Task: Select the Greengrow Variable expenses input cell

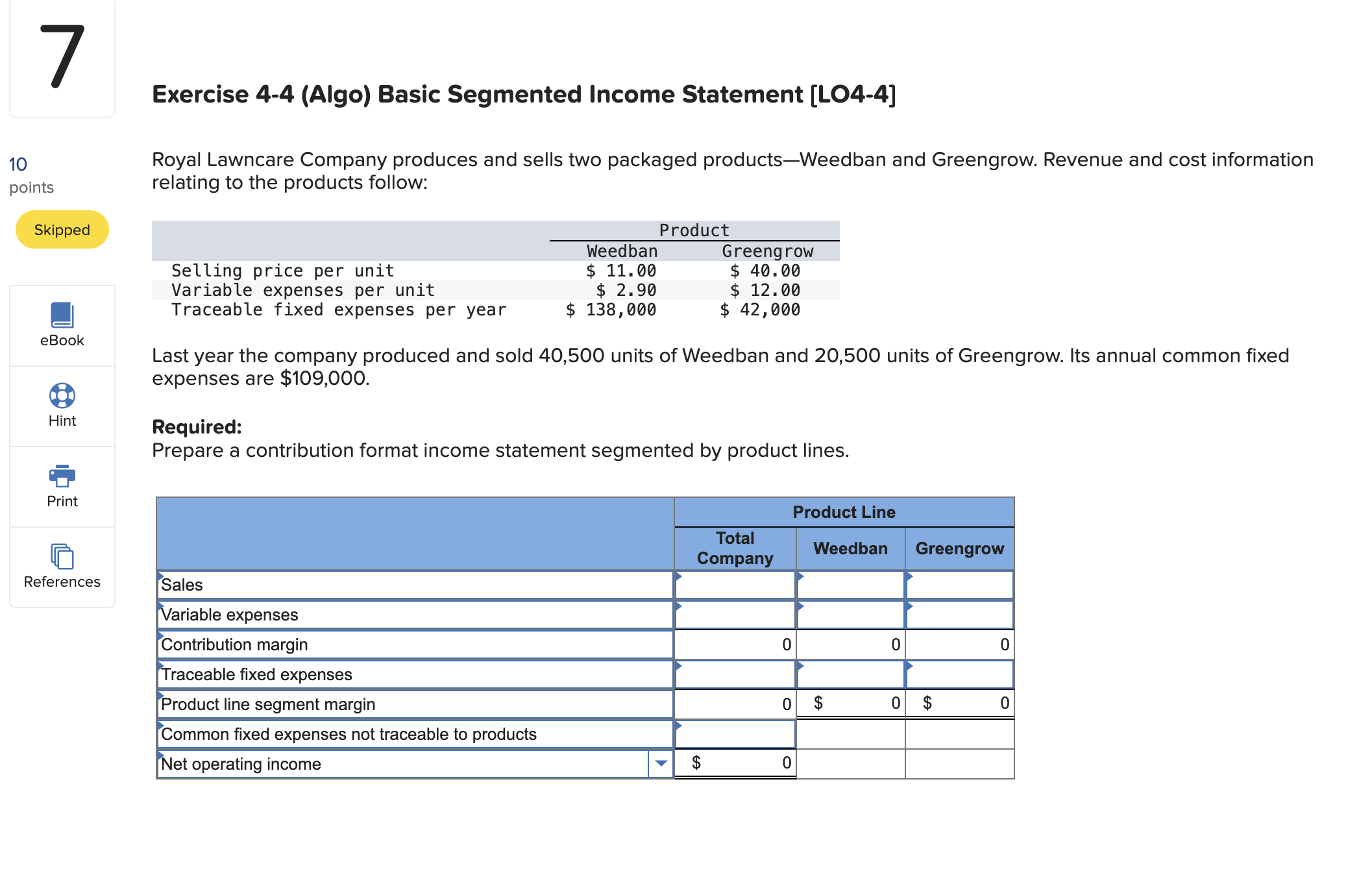Action: pos(959,615)
